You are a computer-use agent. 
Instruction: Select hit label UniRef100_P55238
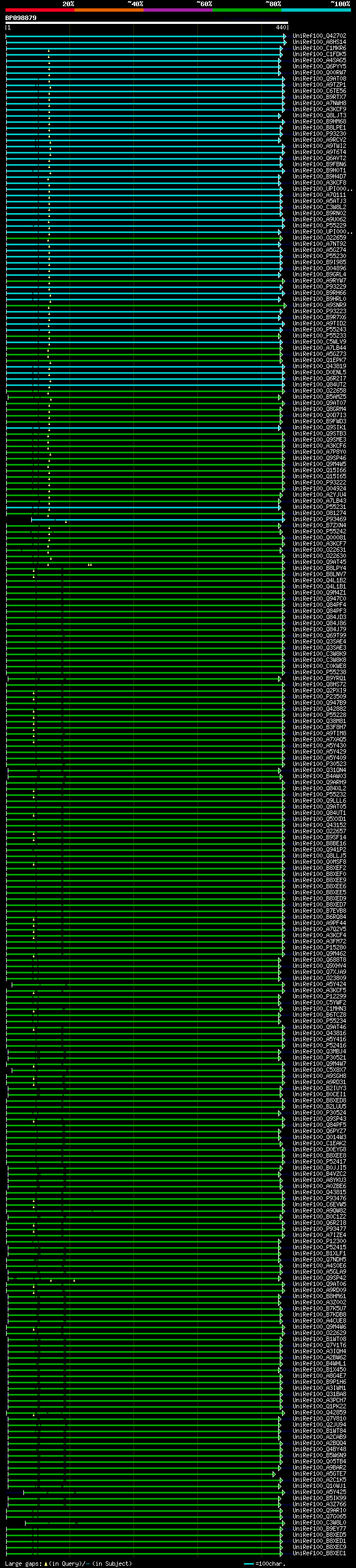coord(319,672)
